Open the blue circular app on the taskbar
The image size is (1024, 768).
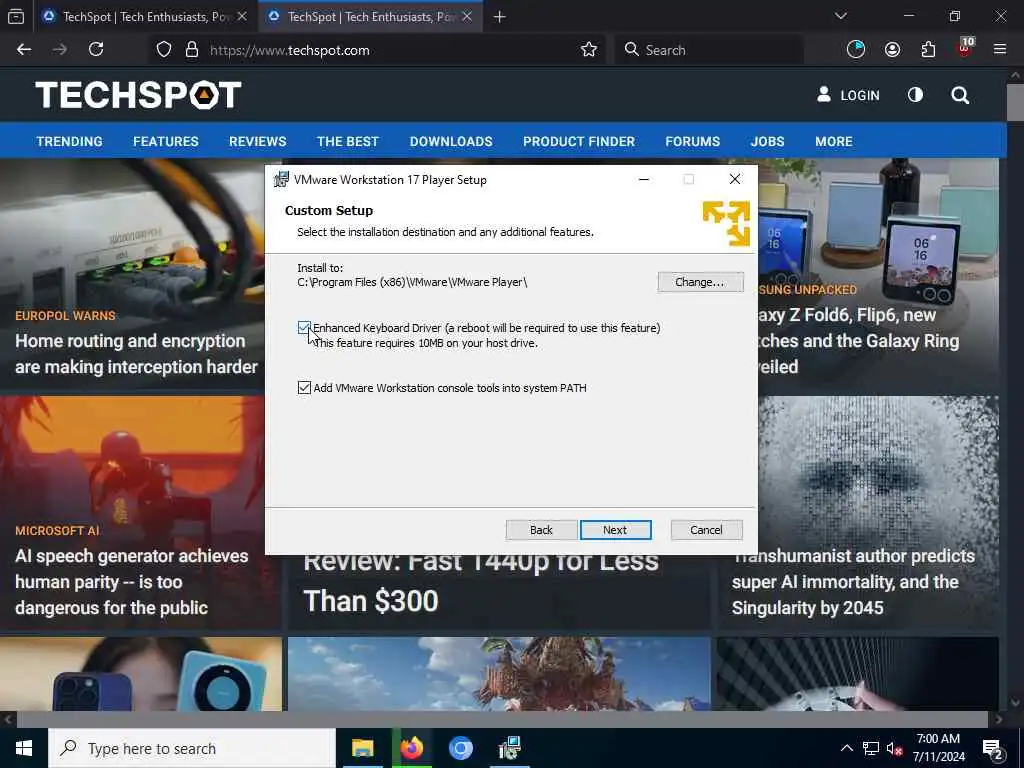click(460, 748)
